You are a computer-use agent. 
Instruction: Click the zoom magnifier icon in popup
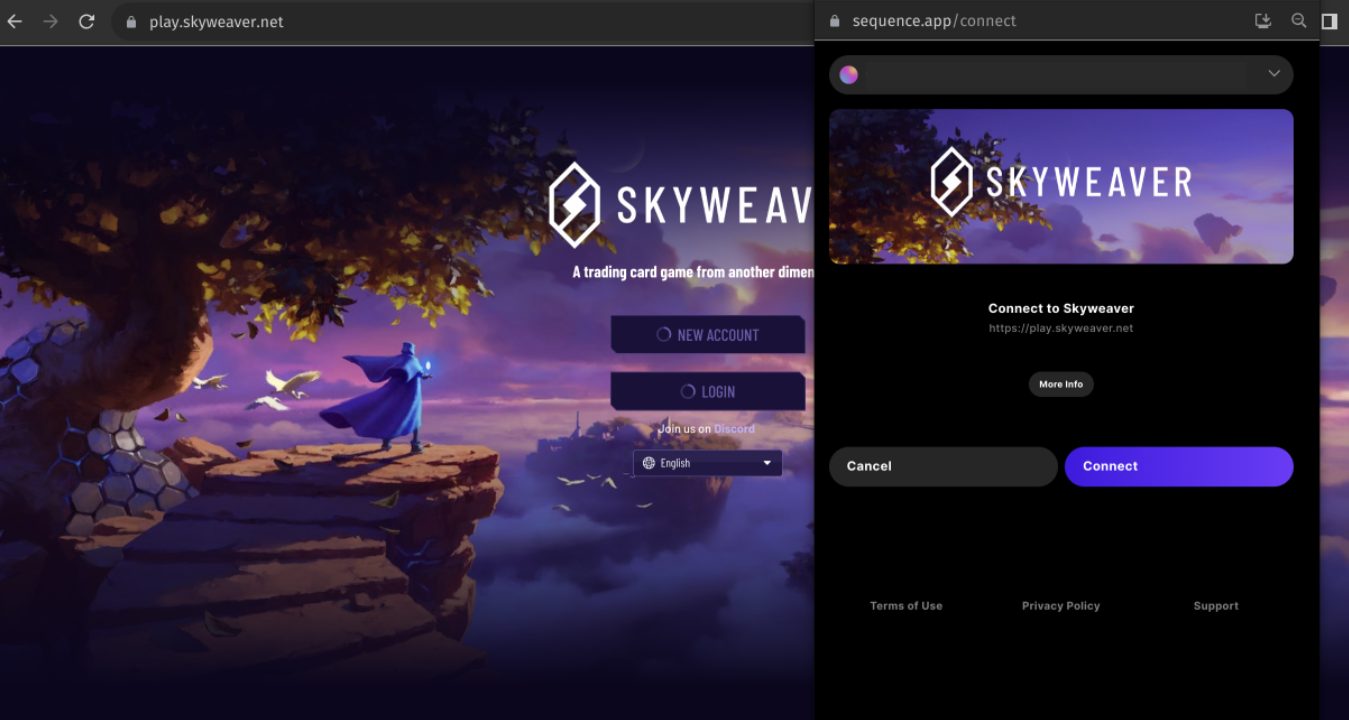[1299, 21]
